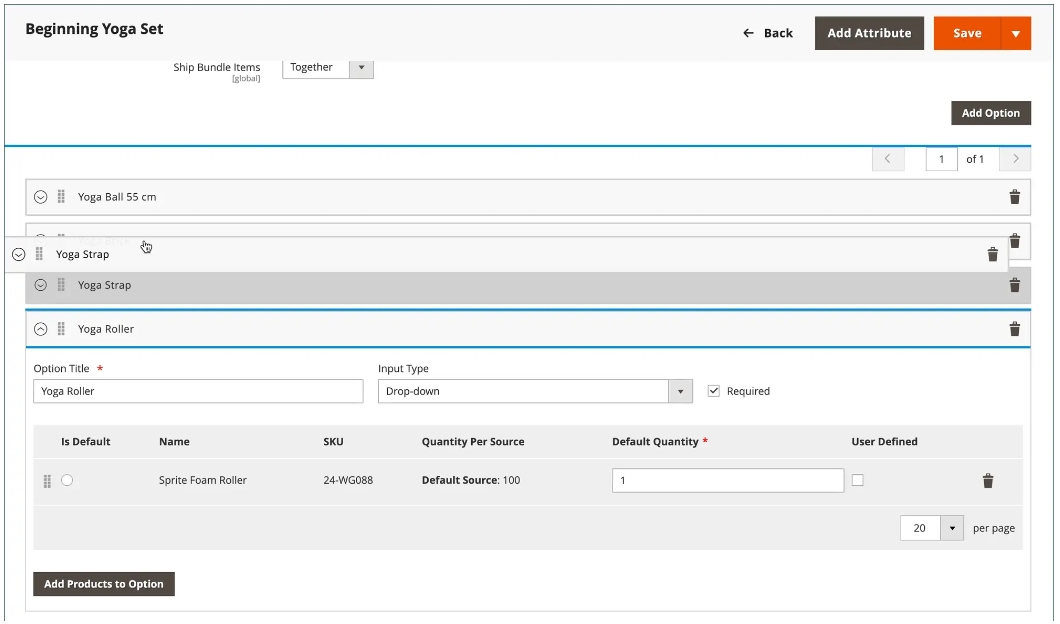Screen dimensions: 1060x624
Task: Toggle the Required checkbox
Action: point(714,391)
